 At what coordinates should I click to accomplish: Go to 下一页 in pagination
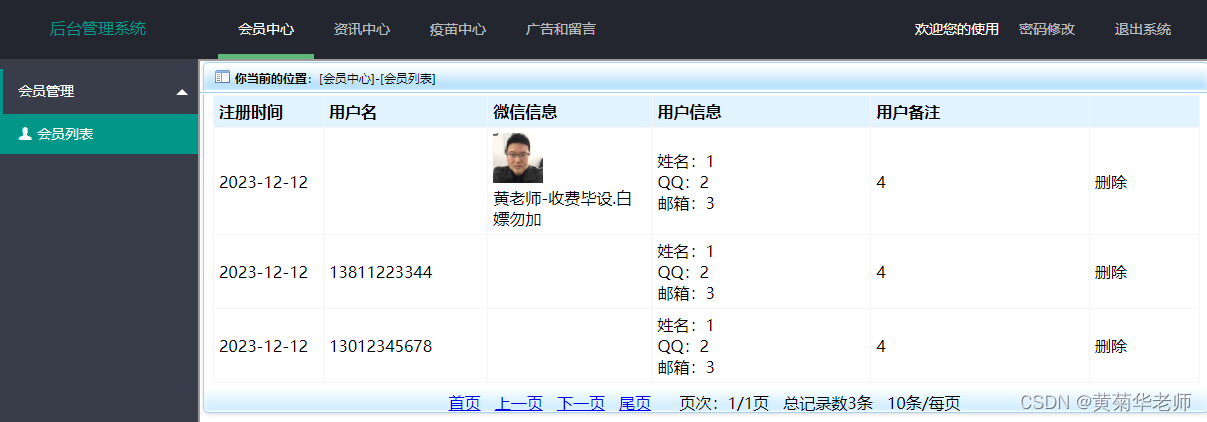coord(581,403)
